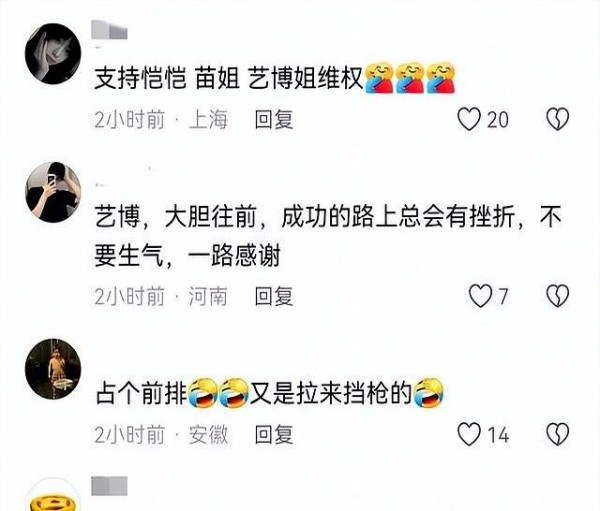
Task: Tap the broken heart on the Henan comment
Action: [557, 296]
